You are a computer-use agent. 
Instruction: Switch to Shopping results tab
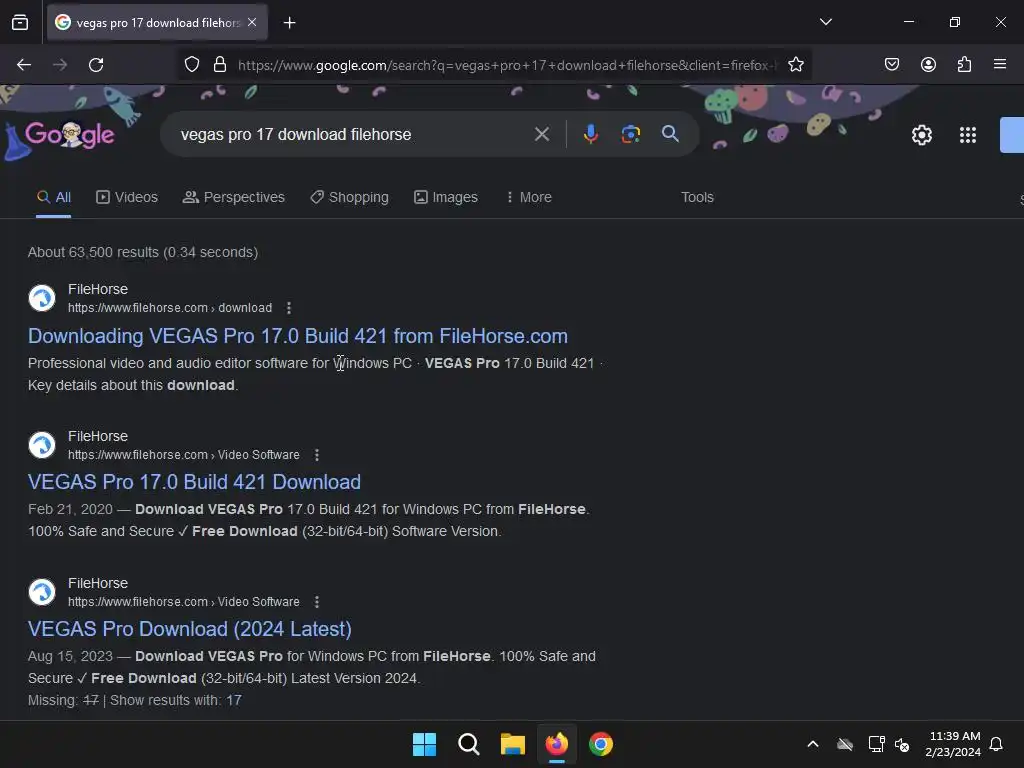click(349, 197)
